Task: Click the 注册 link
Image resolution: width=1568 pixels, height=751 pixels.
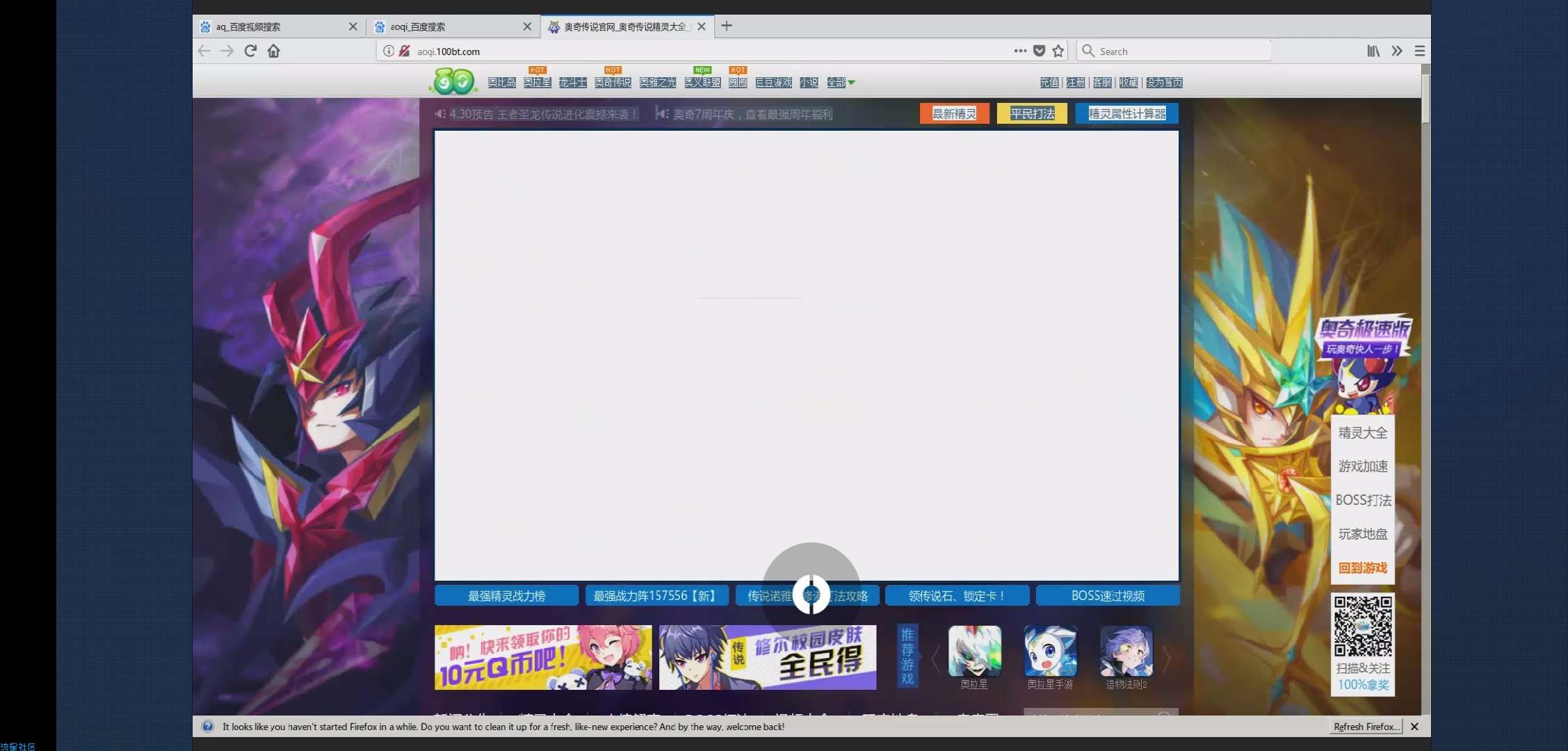Action: [x=1076, y=83]
